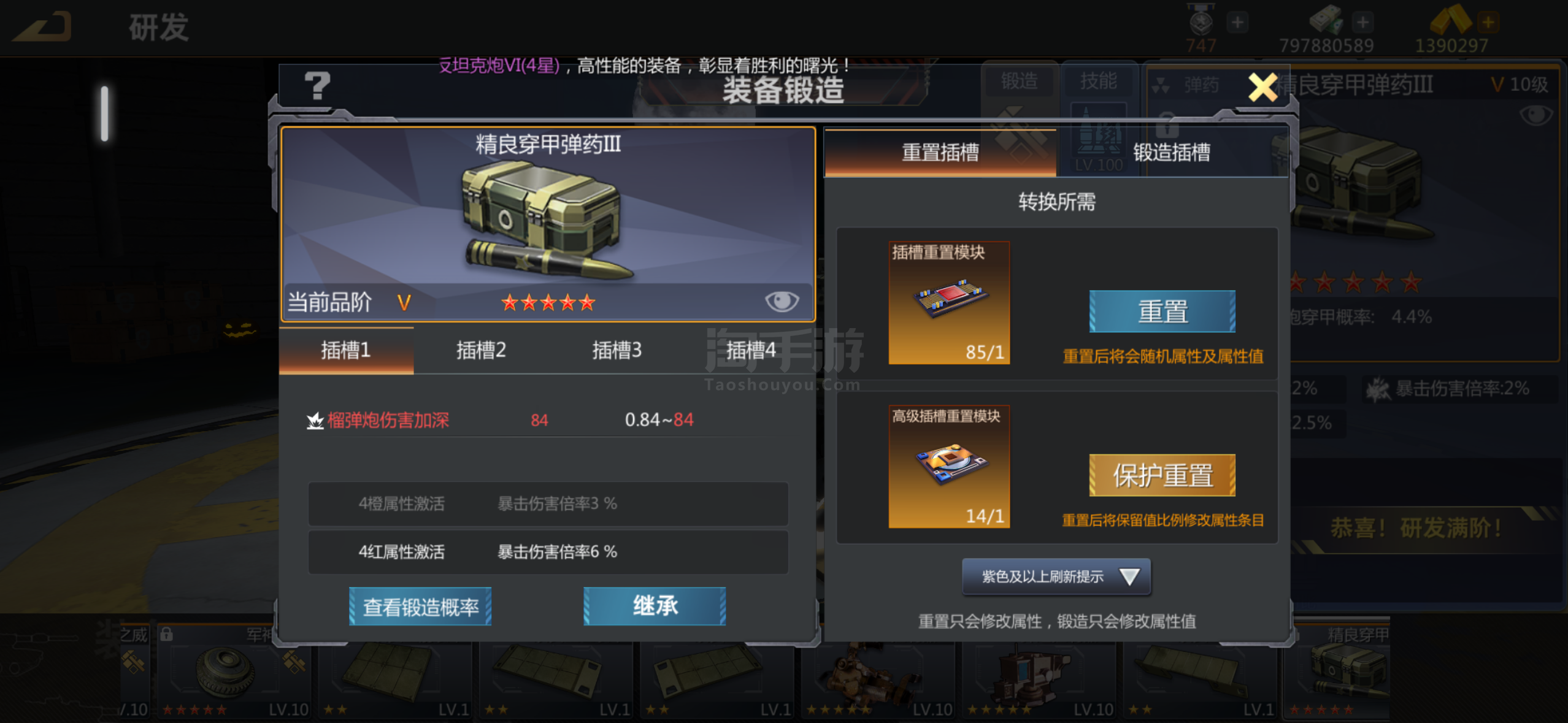The height and width of the screenshot is (723, 1568).
Task: Click the blue 重置 button
Action: point(1162,312)
